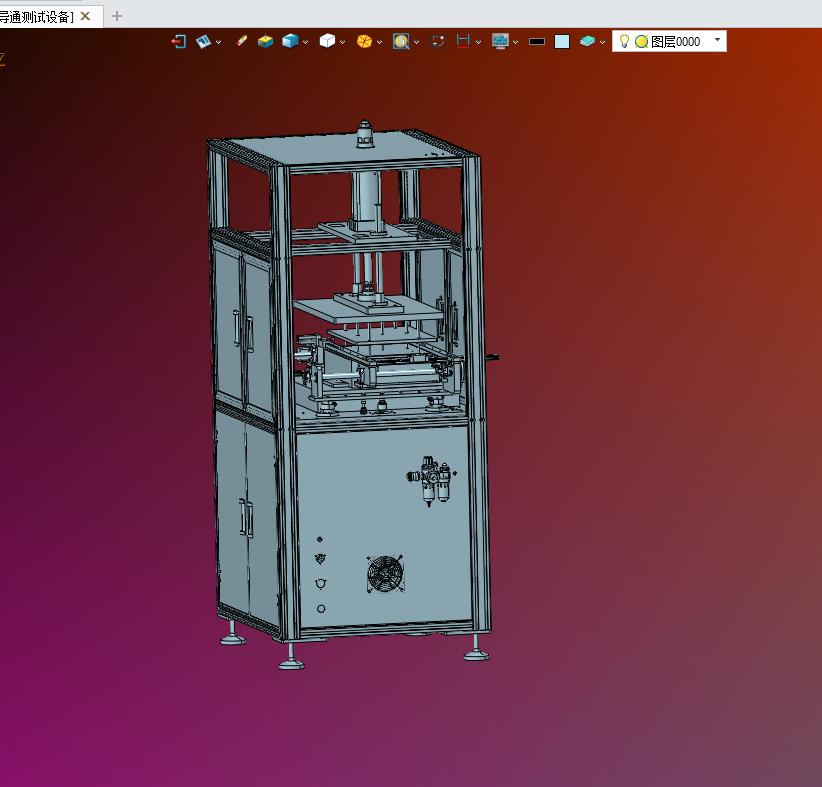
Task: Click the red dimension measure icon
Action: pyautogui.click(x=463, y=41)
